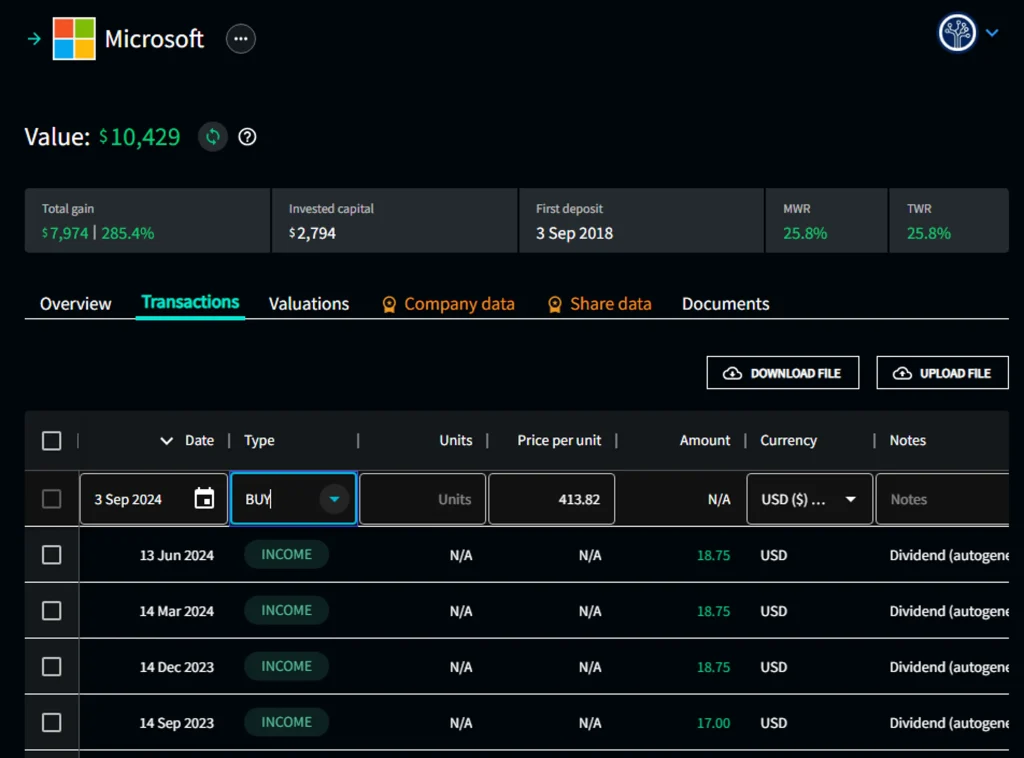Click the ellipsis options icon beside Microsoft
This screenshot has width=1024, height=758.
240,38
